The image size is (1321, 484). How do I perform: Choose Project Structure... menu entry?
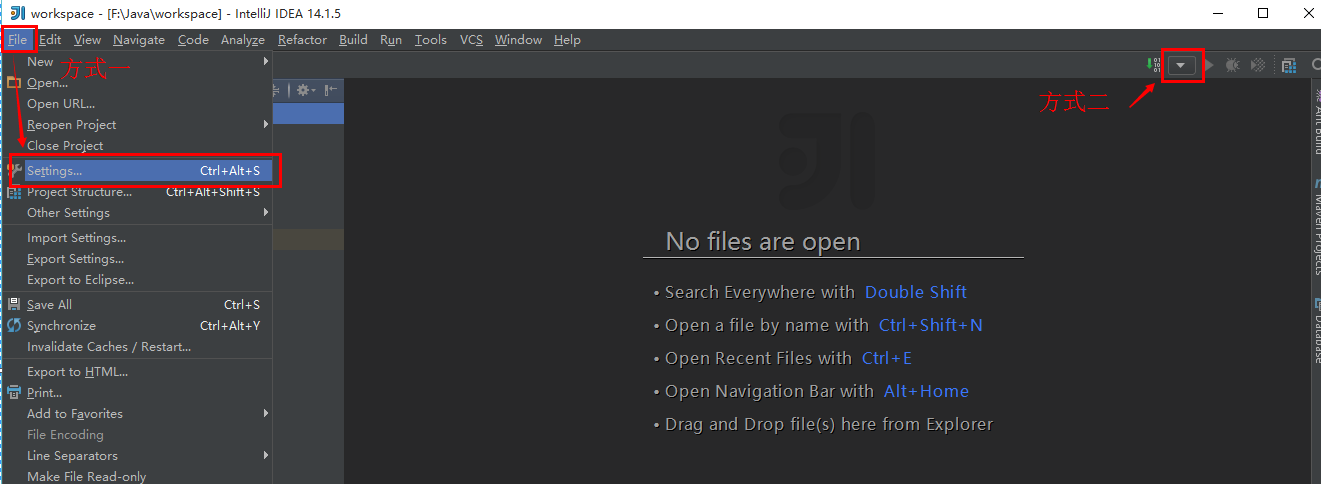click(x=137, y=192)
